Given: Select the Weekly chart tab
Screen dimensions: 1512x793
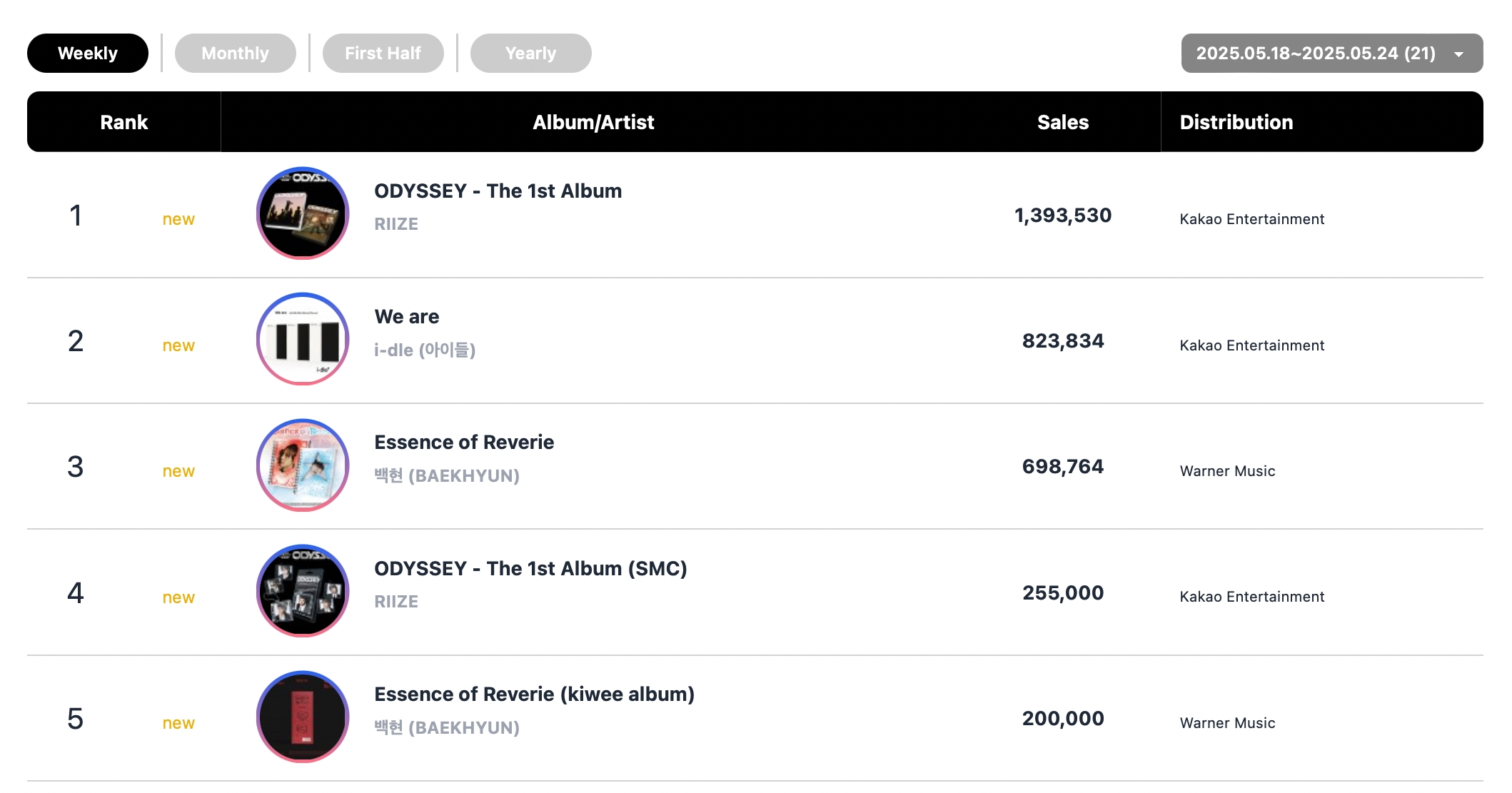Looking at the screenshot, I should pyautogui.click(x=88, y=54).
